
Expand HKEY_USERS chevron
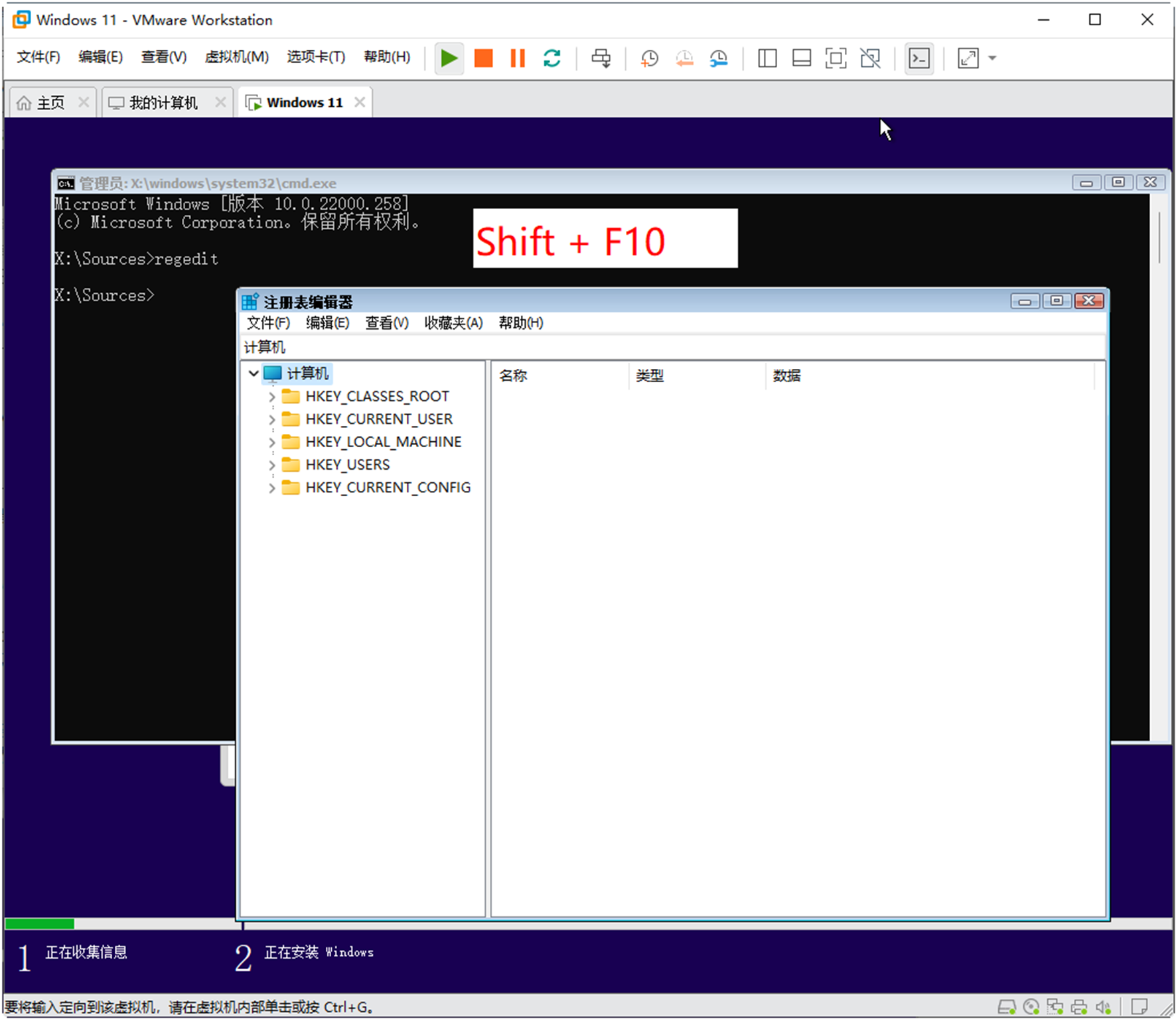pyautogui.click(x=271, y=465)
